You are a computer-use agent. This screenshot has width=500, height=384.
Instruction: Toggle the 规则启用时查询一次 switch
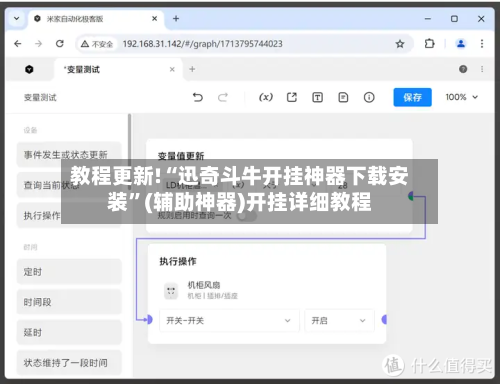(x=247, y=216)
